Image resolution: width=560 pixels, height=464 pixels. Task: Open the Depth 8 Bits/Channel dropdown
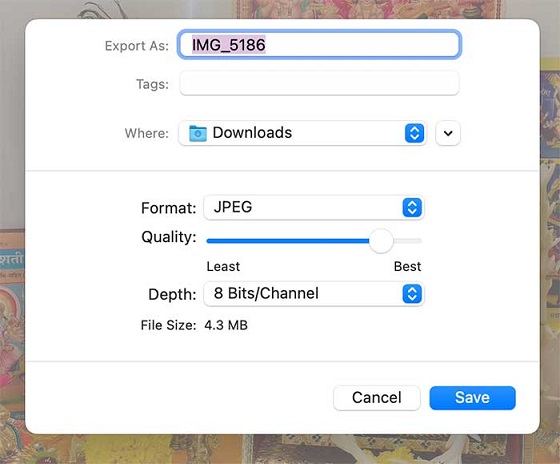tap(314, 294)
